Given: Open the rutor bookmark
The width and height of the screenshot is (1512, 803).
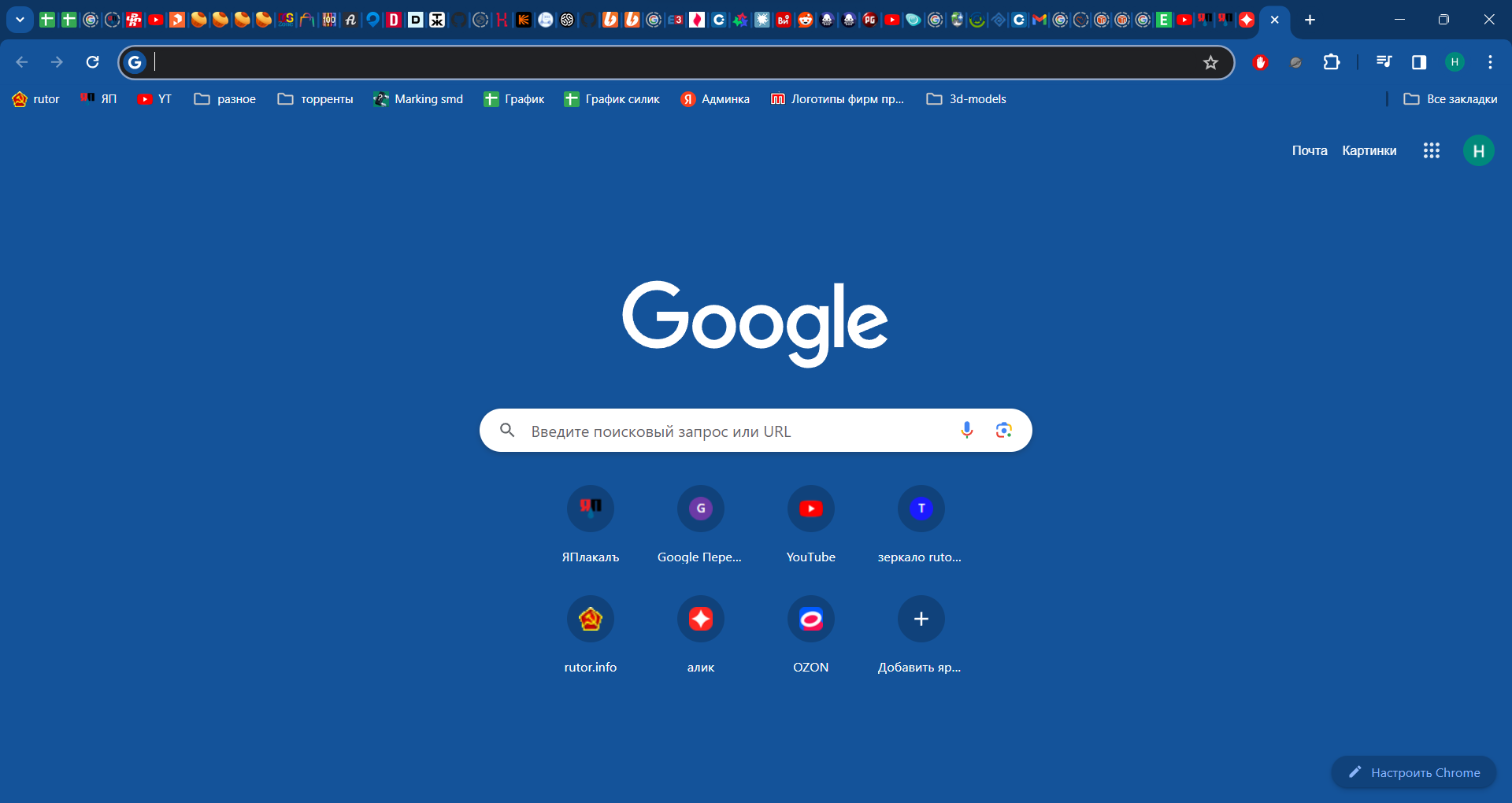Looking at the screenshot, I should tap(36, 99).
